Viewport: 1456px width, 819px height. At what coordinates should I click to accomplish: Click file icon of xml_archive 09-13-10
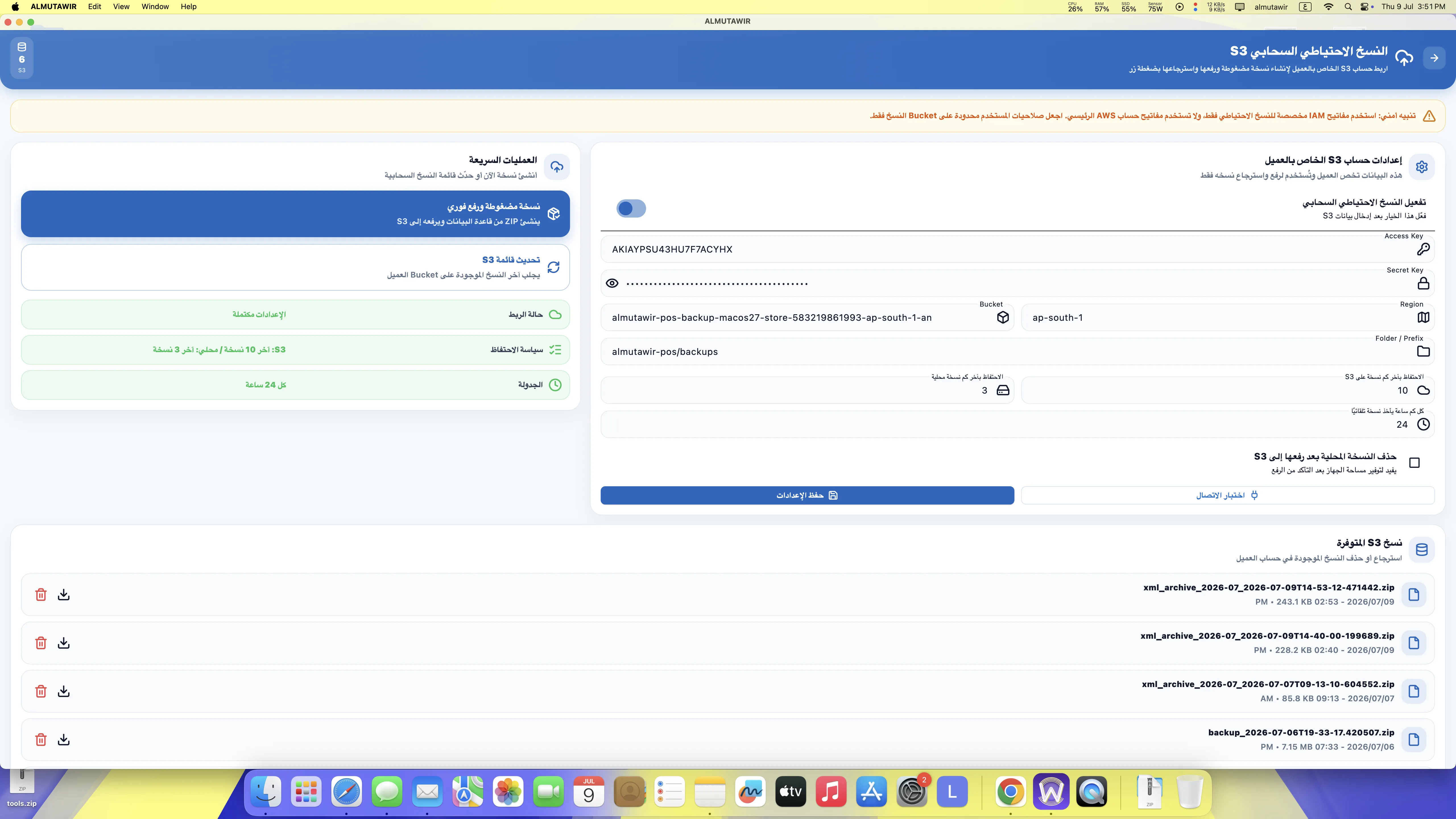1414,691
